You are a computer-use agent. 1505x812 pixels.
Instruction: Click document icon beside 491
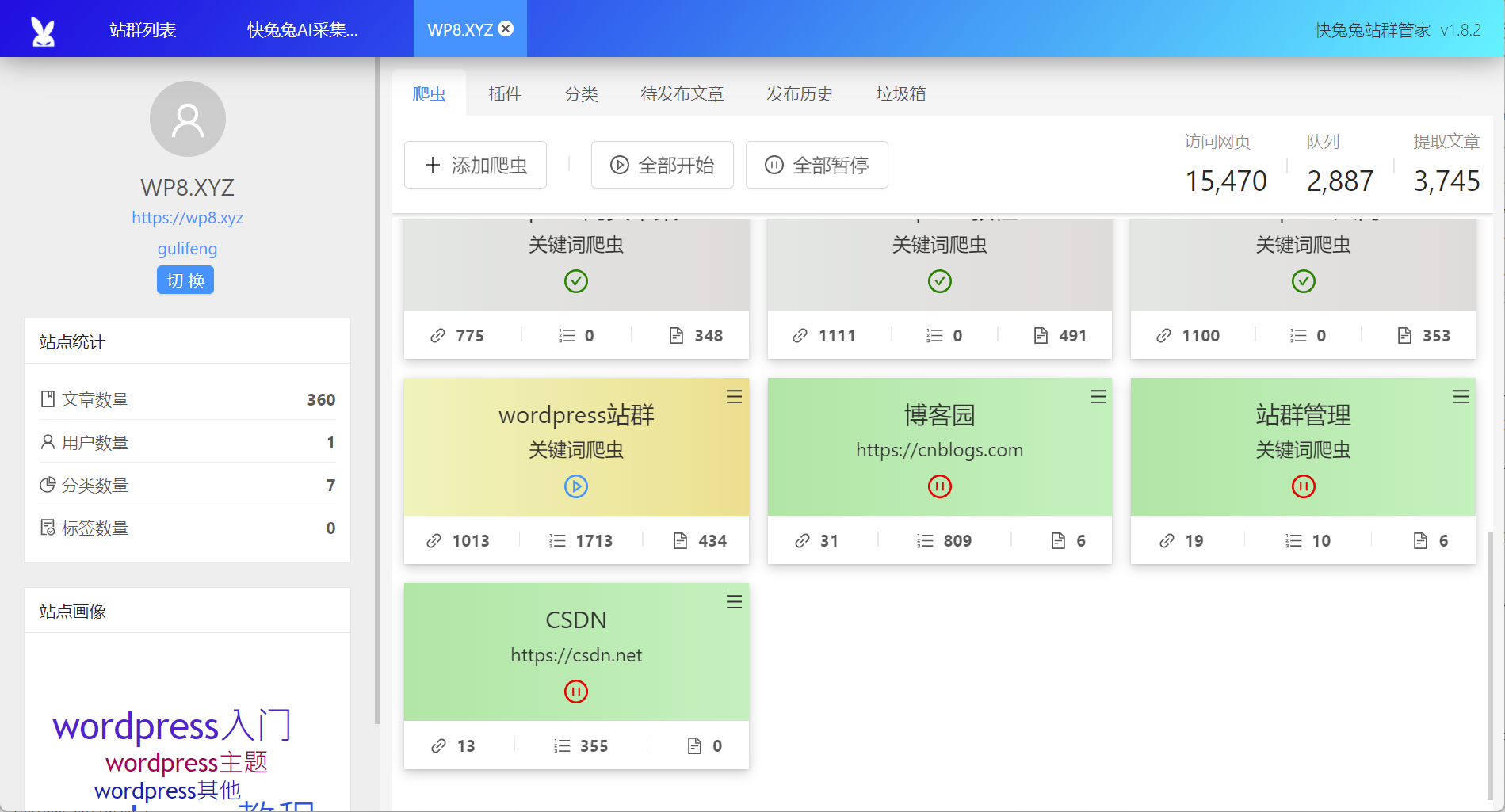pyautogui.click(x=1041, y=335)
